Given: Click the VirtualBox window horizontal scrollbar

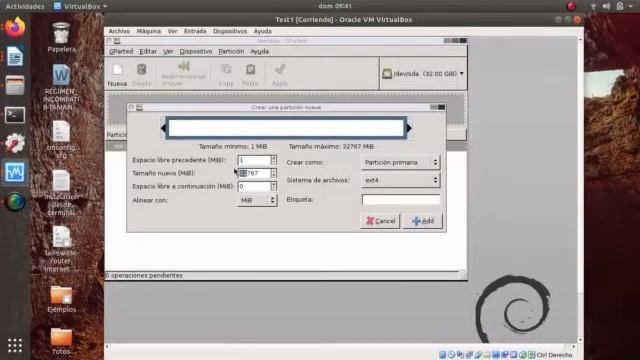Looking at the screenshot, I should 340,347.
